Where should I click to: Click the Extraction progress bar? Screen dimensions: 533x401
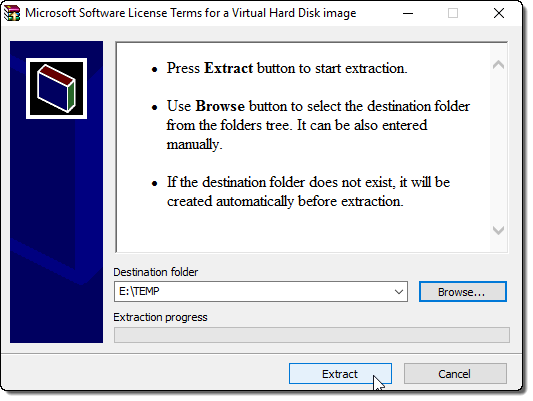pos(312,335)
